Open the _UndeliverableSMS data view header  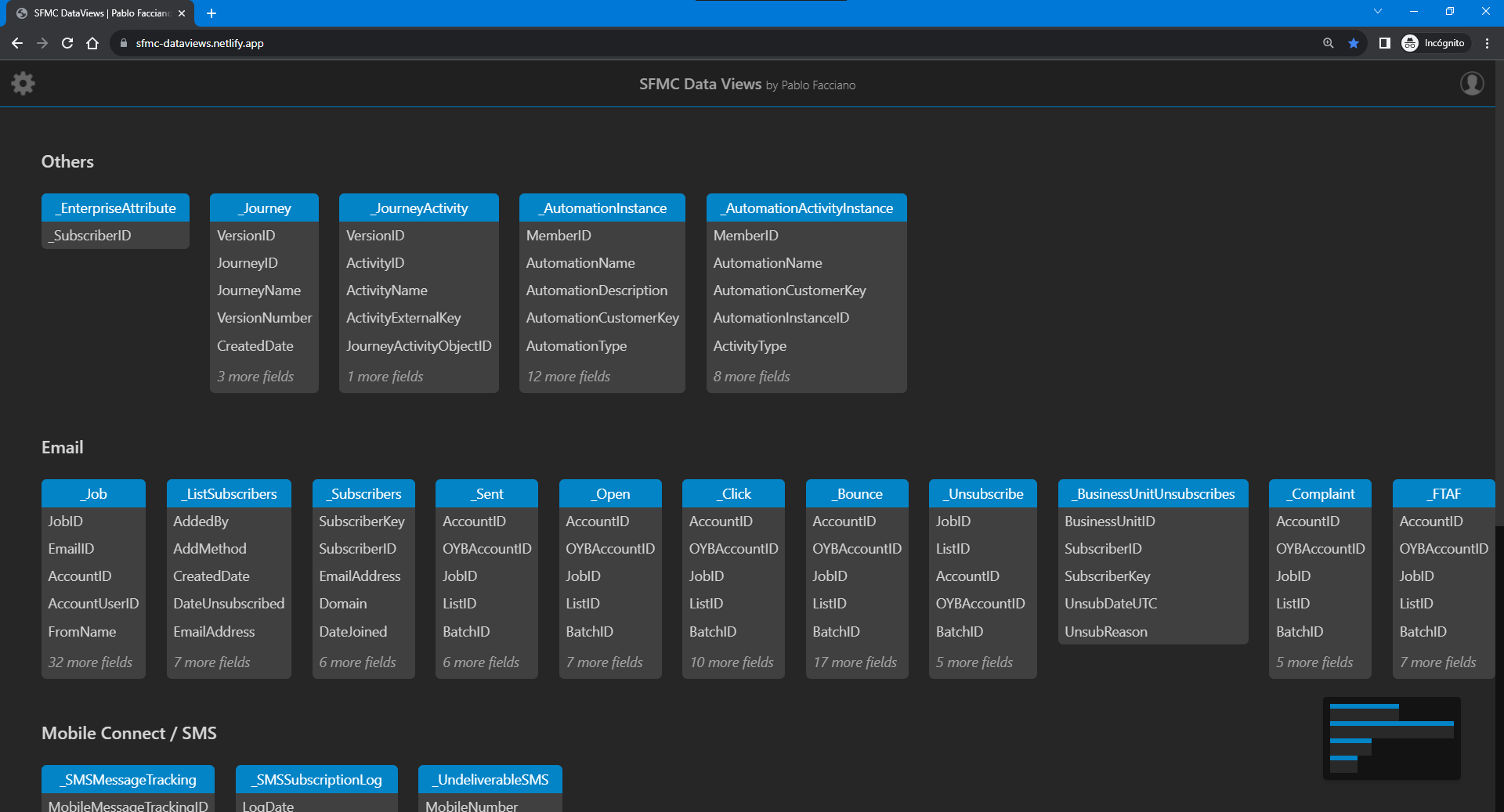[x=490, y=779]
